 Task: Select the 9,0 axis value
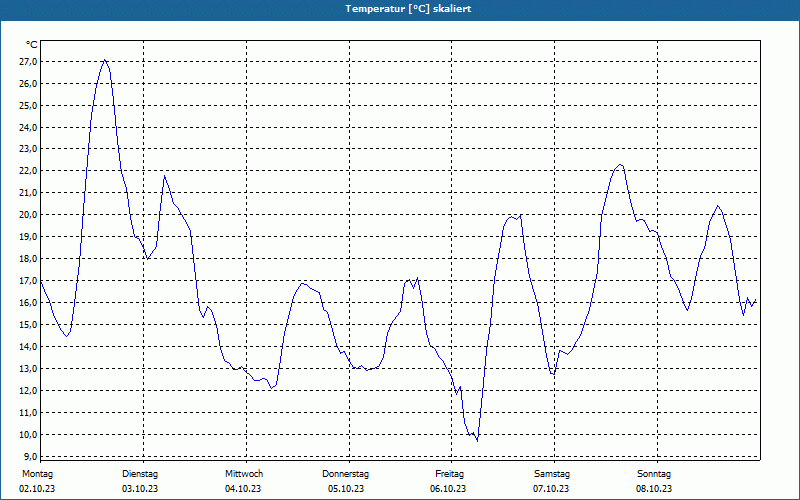(30, 457)
